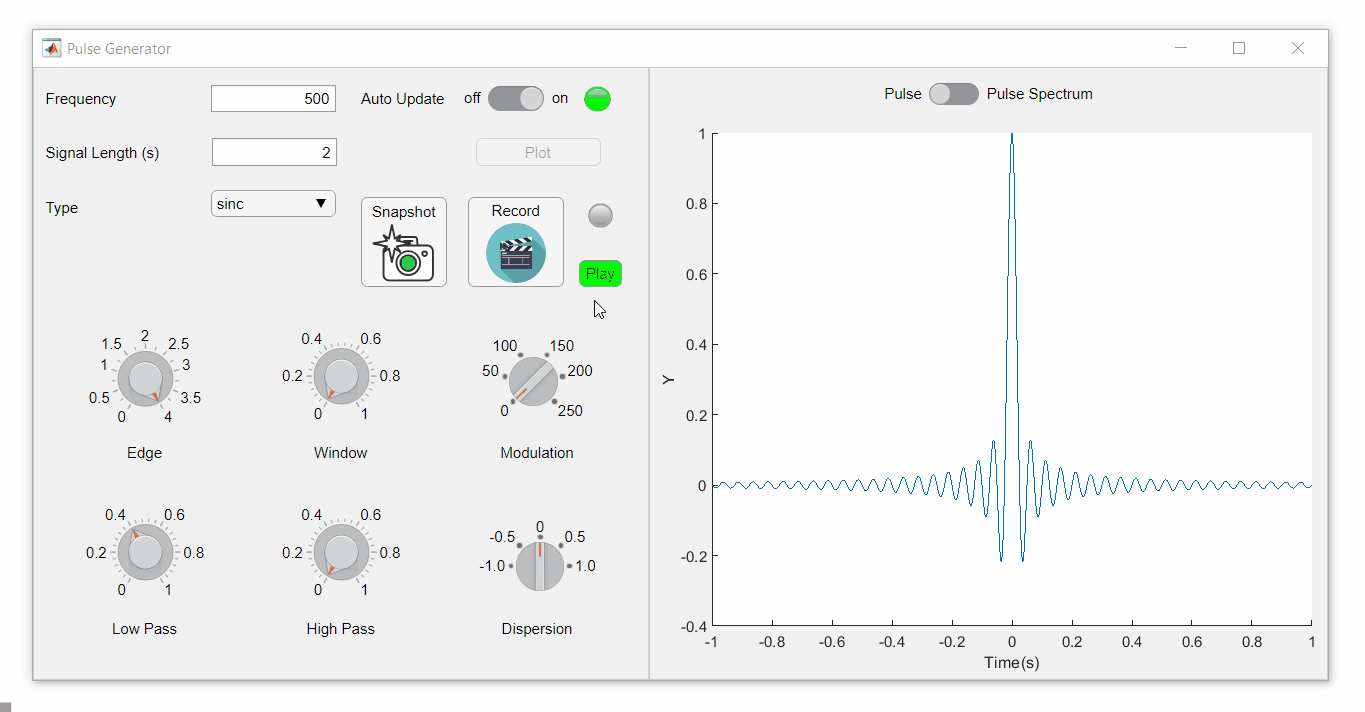
Task: Click the gray Record status lamp
Action: coord(600,215)
